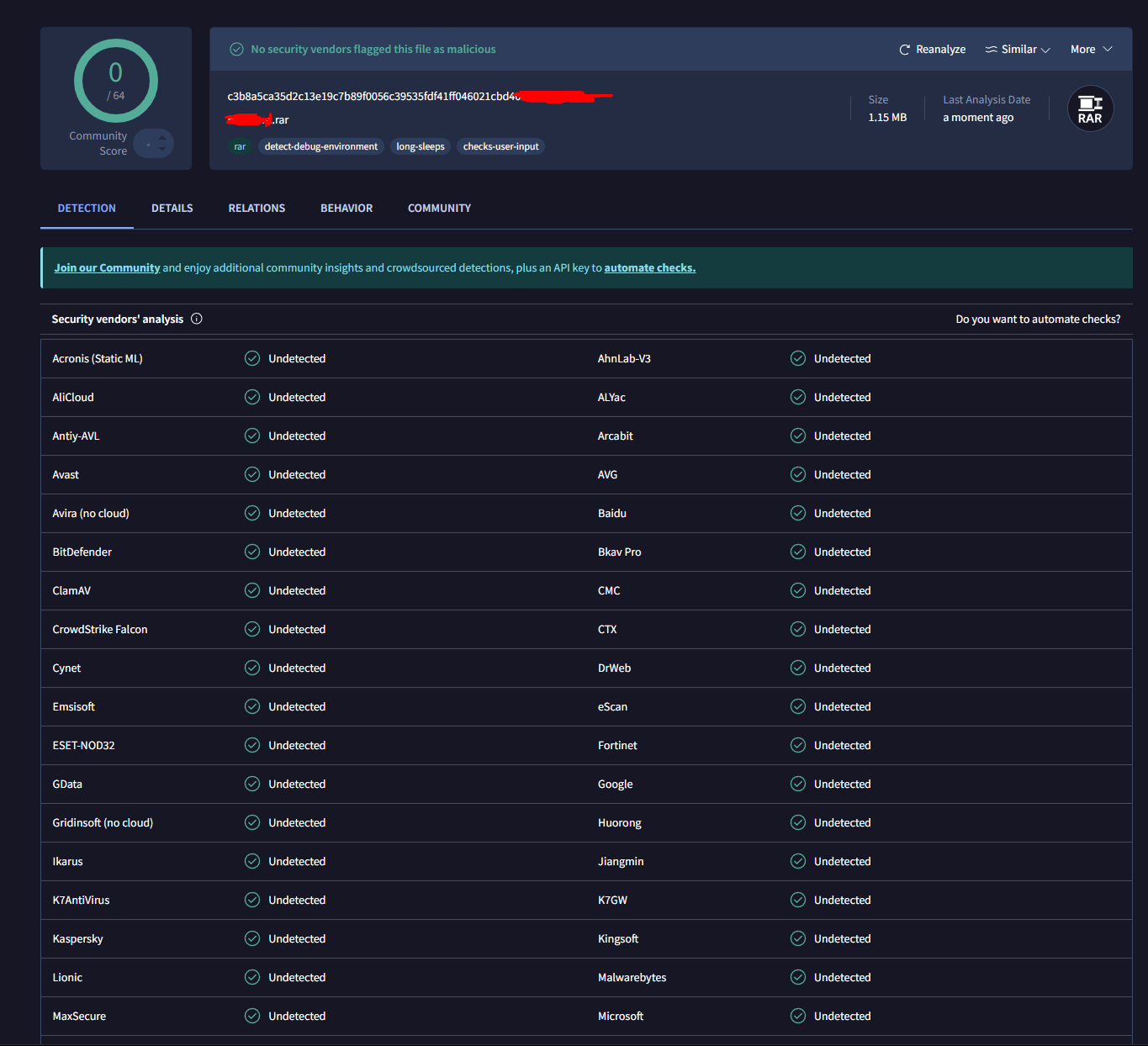Open the RELATIONS tab
1148x1046 pixels.
tap(257, 208)
